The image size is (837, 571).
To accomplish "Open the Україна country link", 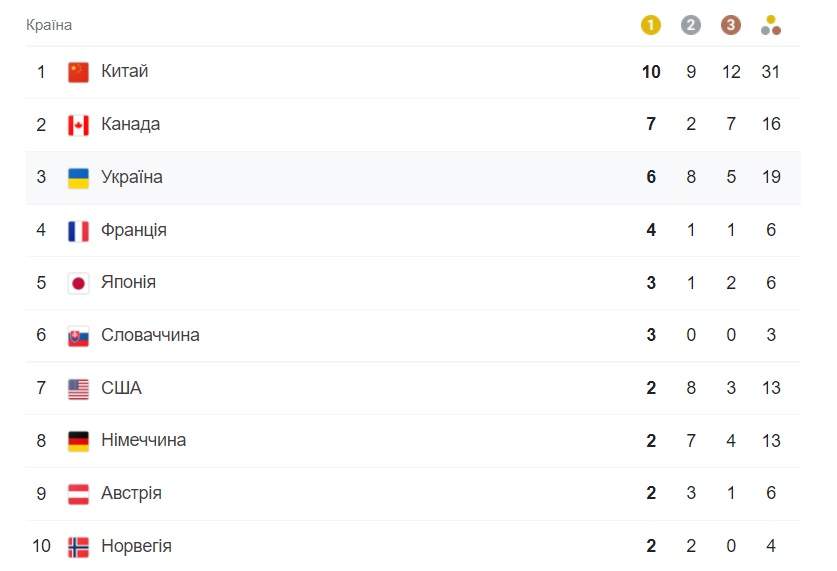I will pyautogui.click(x=132, y=177).
